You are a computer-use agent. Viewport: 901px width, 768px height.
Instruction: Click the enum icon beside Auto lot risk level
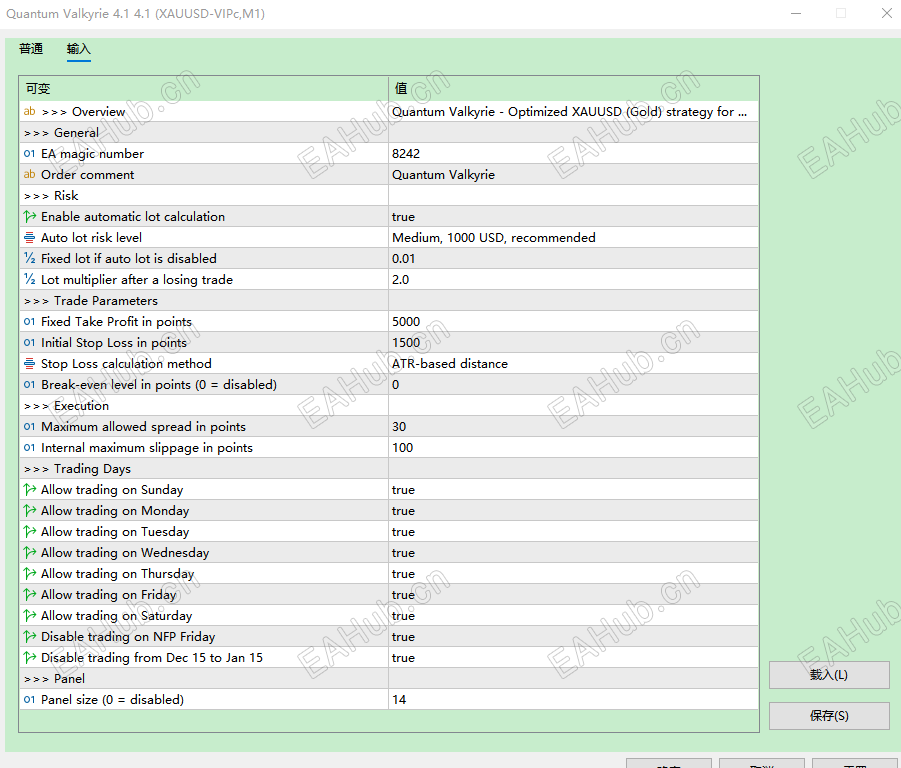pyautogui.click(x=29, y=237)
